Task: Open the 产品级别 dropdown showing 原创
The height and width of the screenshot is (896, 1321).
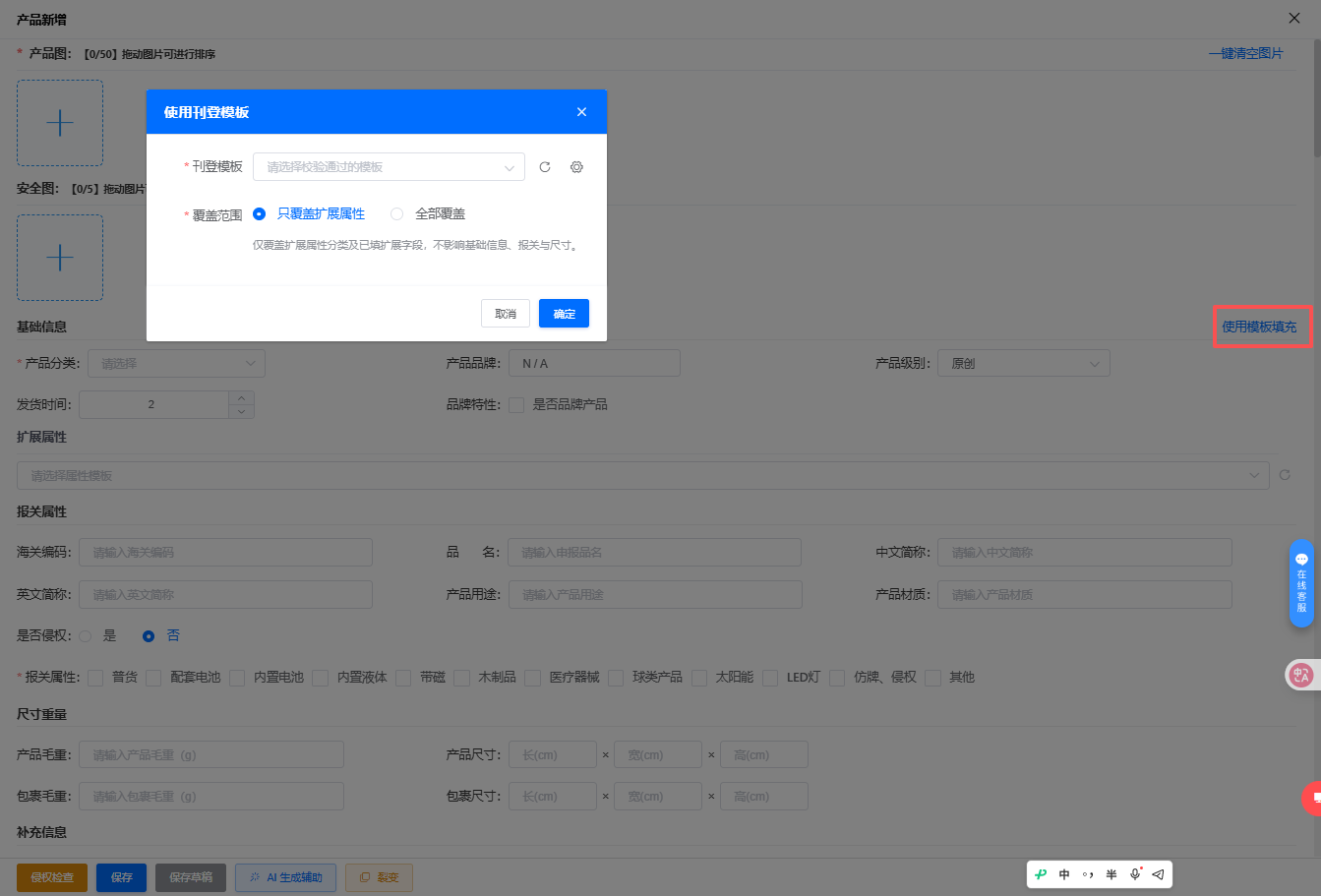Action: coord(1024,364)
